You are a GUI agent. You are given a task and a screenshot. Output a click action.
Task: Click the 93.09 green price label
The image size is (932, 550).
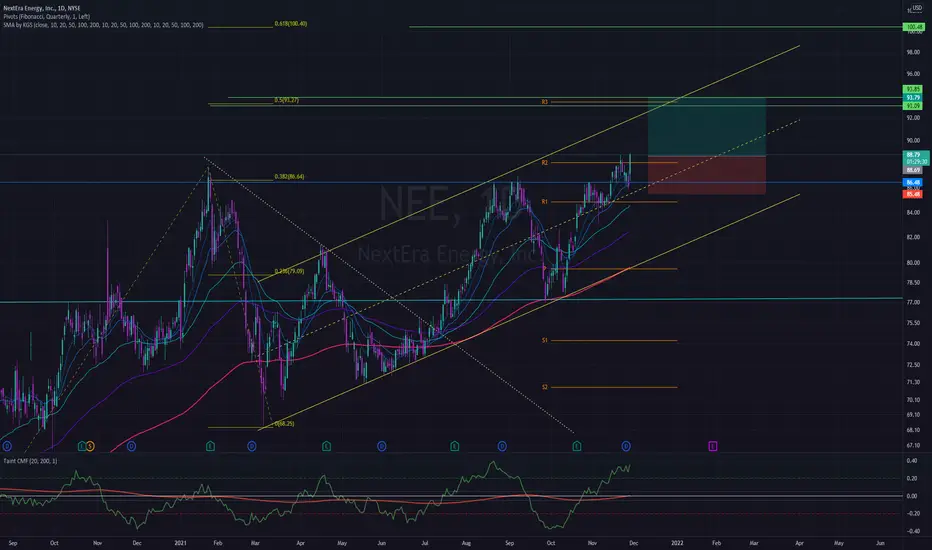click(x=913, y=106)
